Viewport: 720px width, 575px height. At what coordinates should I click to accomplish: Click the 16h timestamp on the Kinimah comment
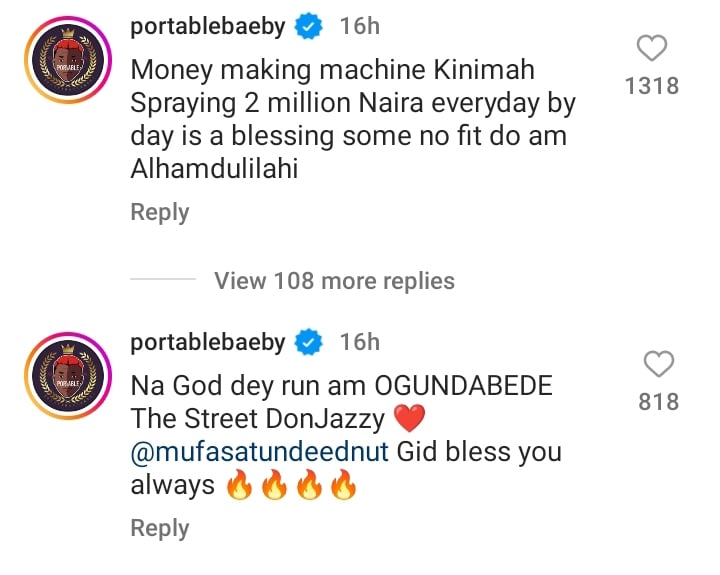tap(359, 27)
